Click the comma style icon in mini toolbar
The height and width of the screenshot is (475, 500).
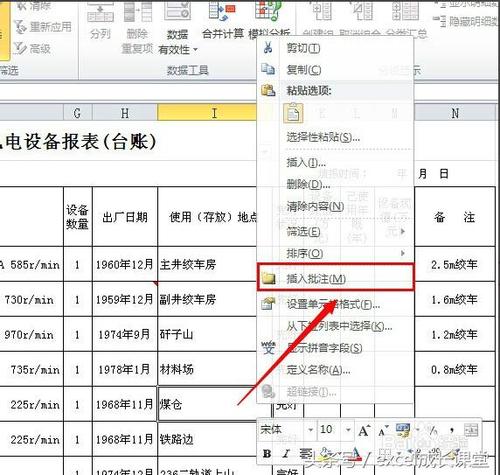pyautogui.click(x=452, y=430)
